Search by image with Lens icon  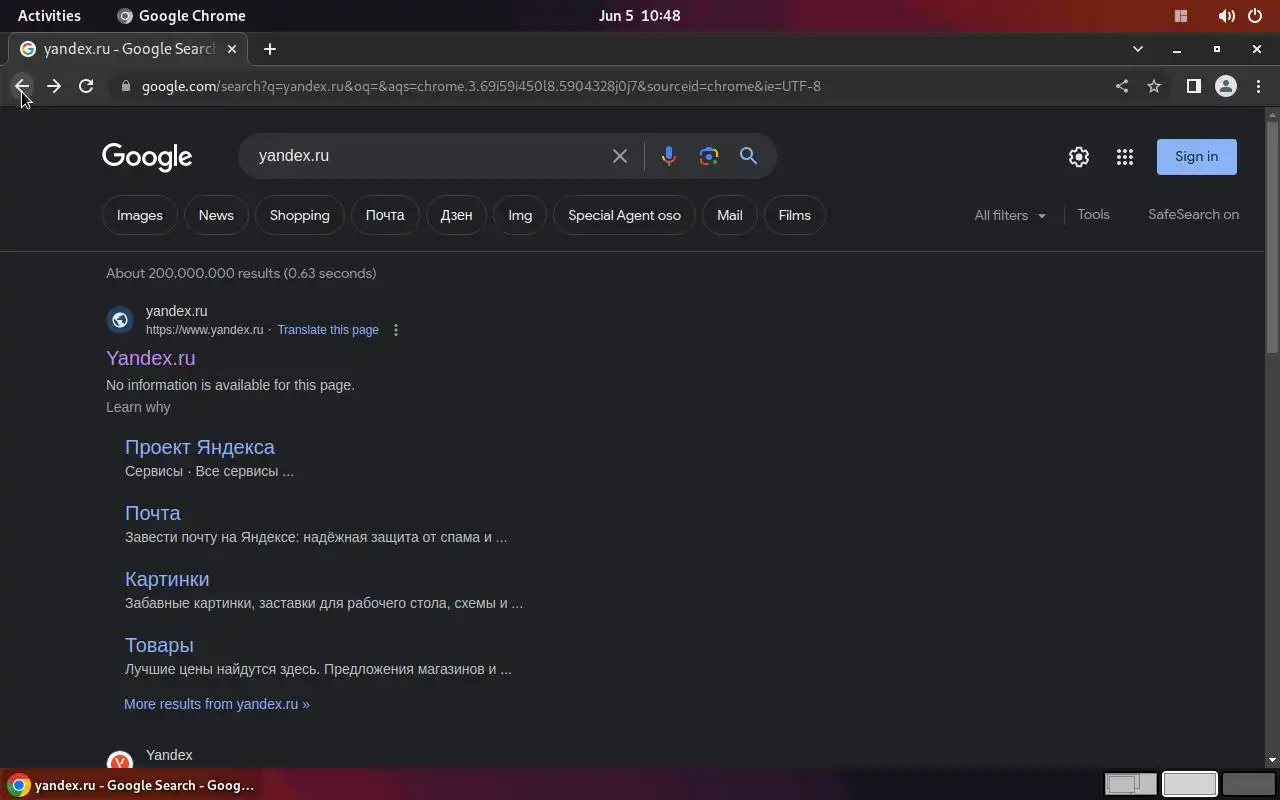tap(709, 156)
